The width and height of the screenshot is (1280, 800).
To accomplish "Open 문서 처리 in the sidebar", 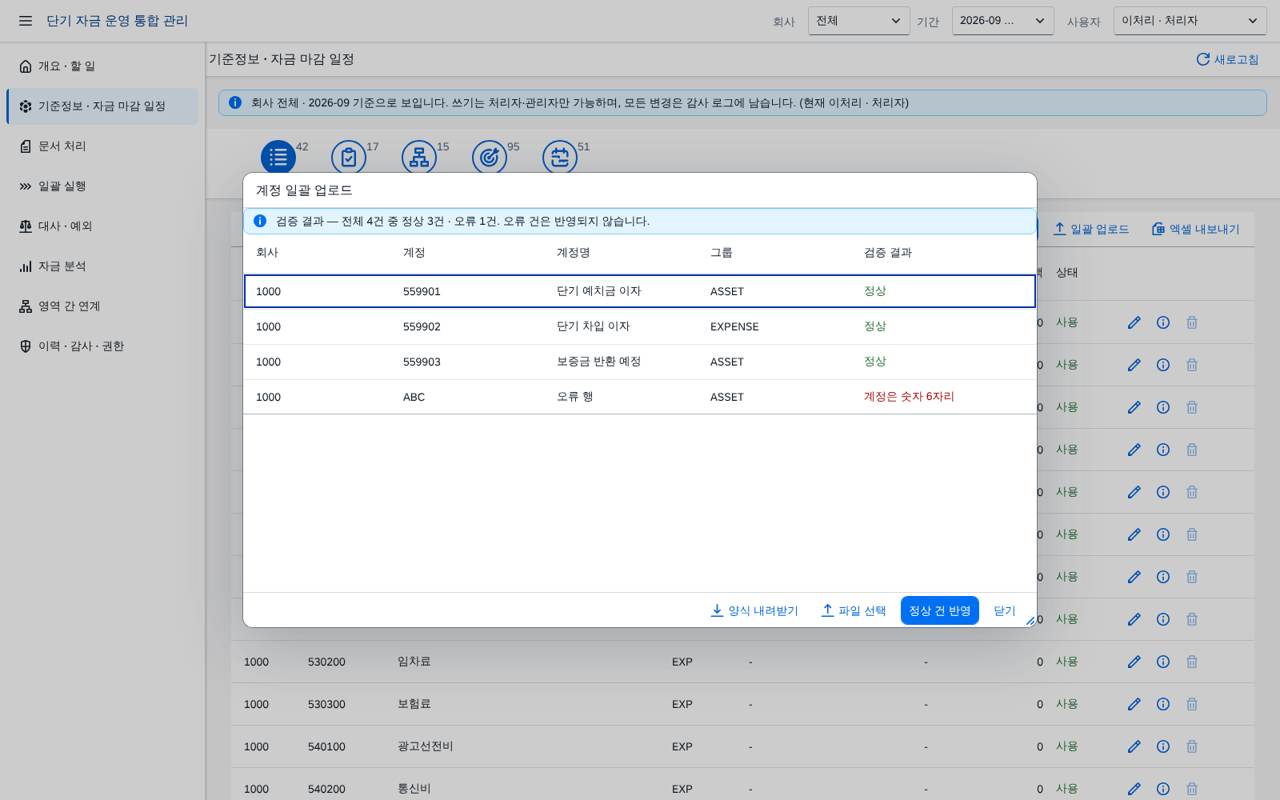I will tap(102, 146).
